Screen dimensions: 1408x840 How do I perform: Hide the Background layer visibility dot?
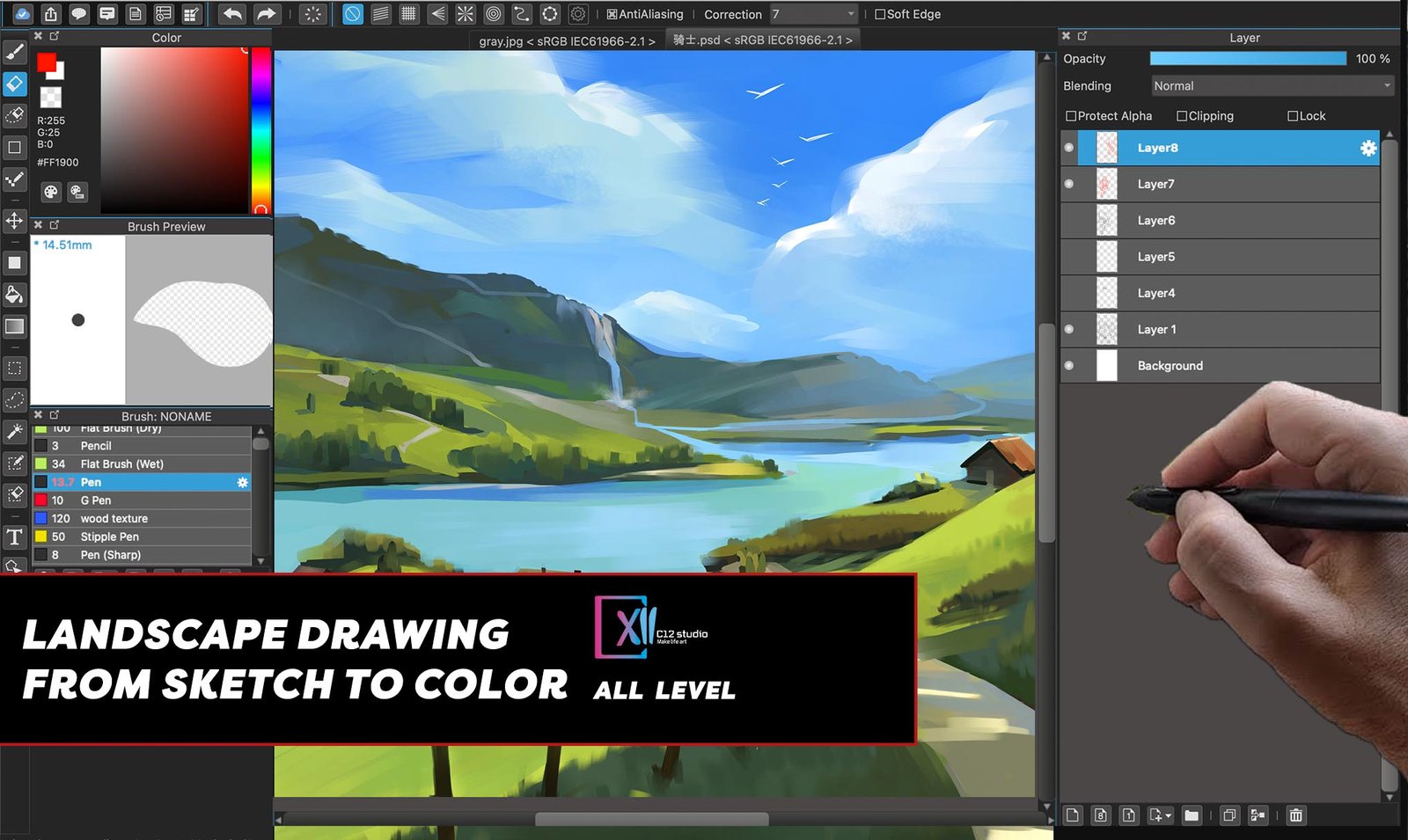[1069, 366]
